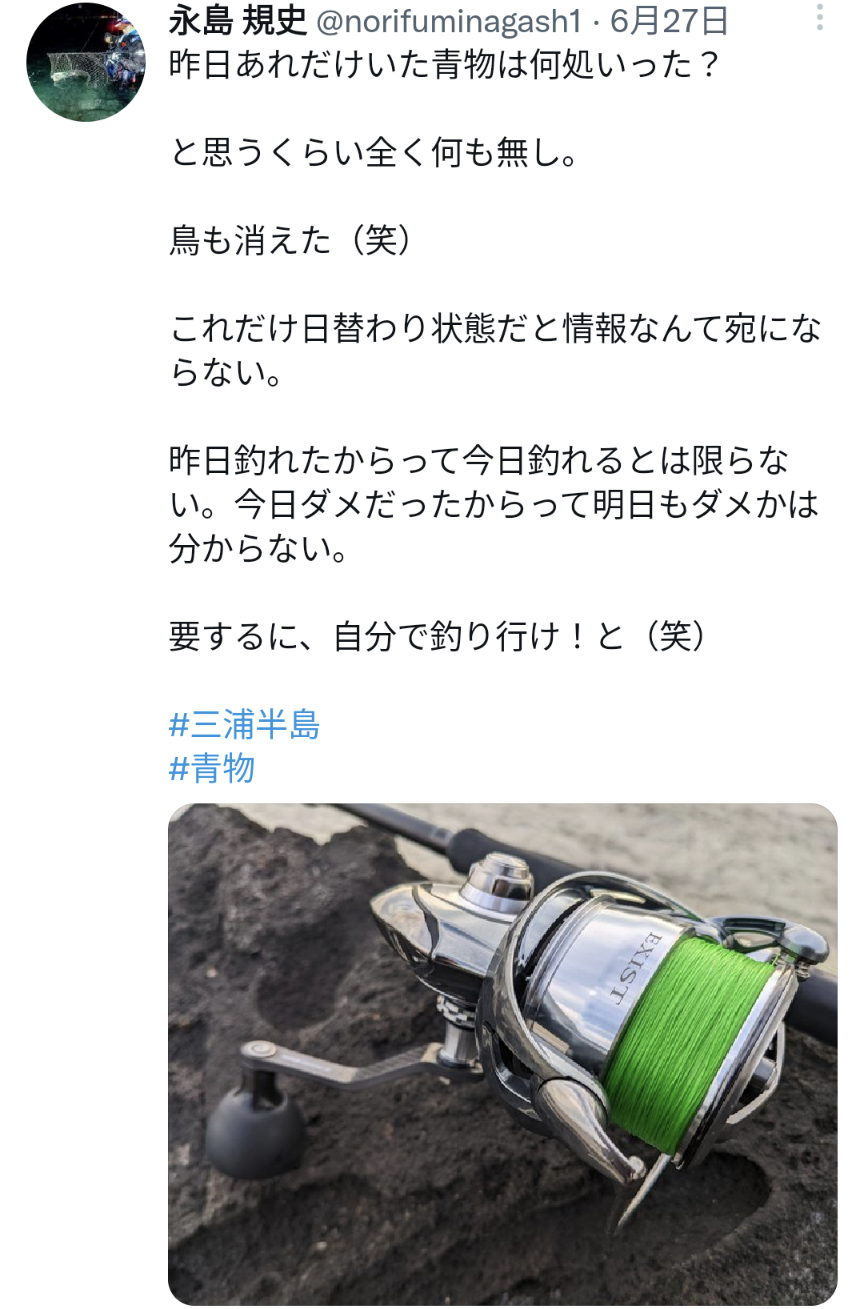This screenshot has width=864, height=1309.
Task: Follow the #青物 hashtag
Action: 212,768
